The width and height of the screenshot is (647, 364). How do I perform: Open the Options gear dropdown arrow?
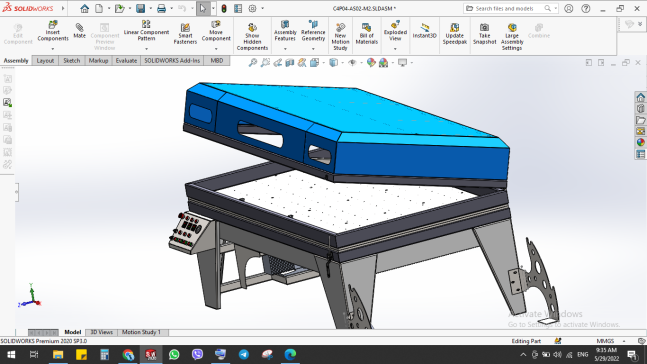pyautogui.click(x=262, y=8)
